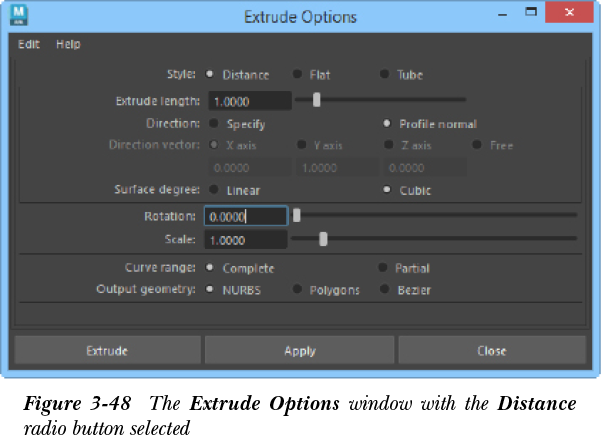Screen dimensions: 601x443
Task: Click the Scale value field
Action: pyautogui.click(x=246, y=240)
